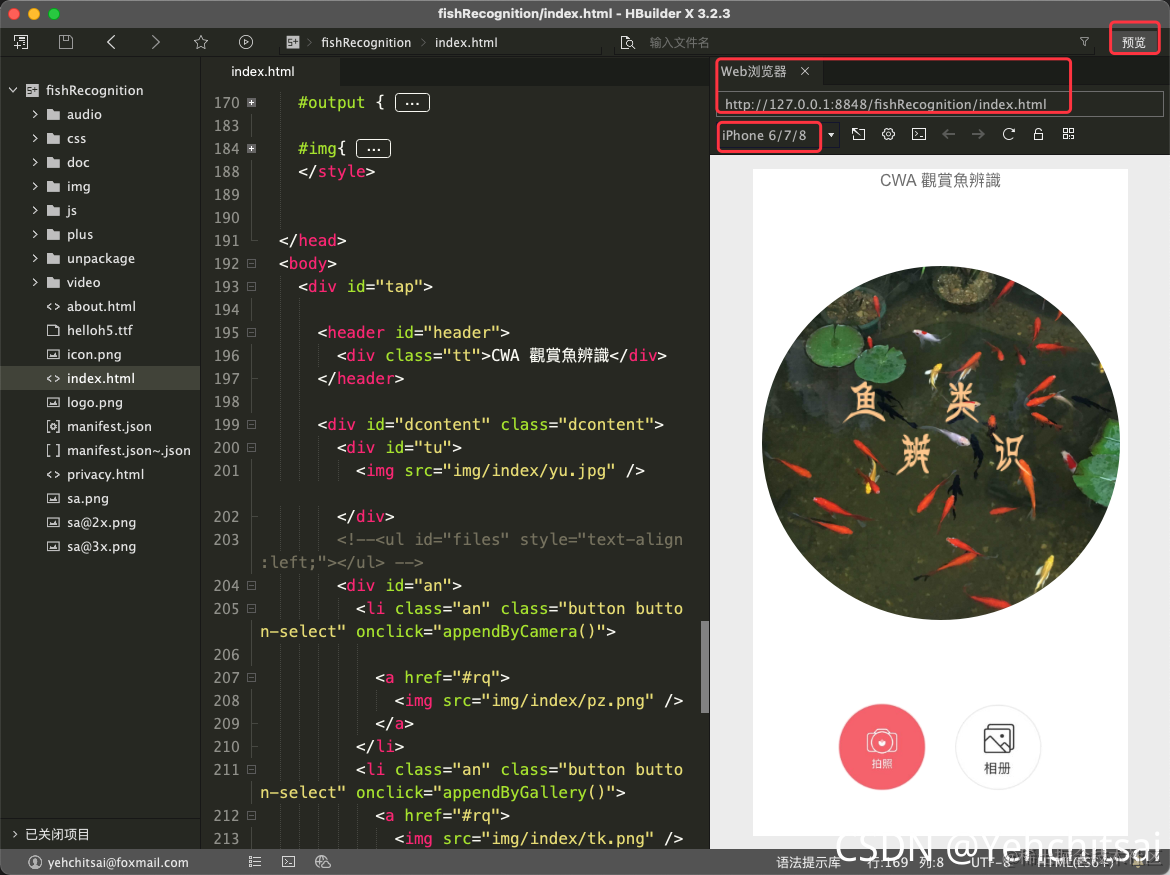Screen dimensions: 1170x875
Task: Open privacy.html file
Action: (x=105, y=474)
